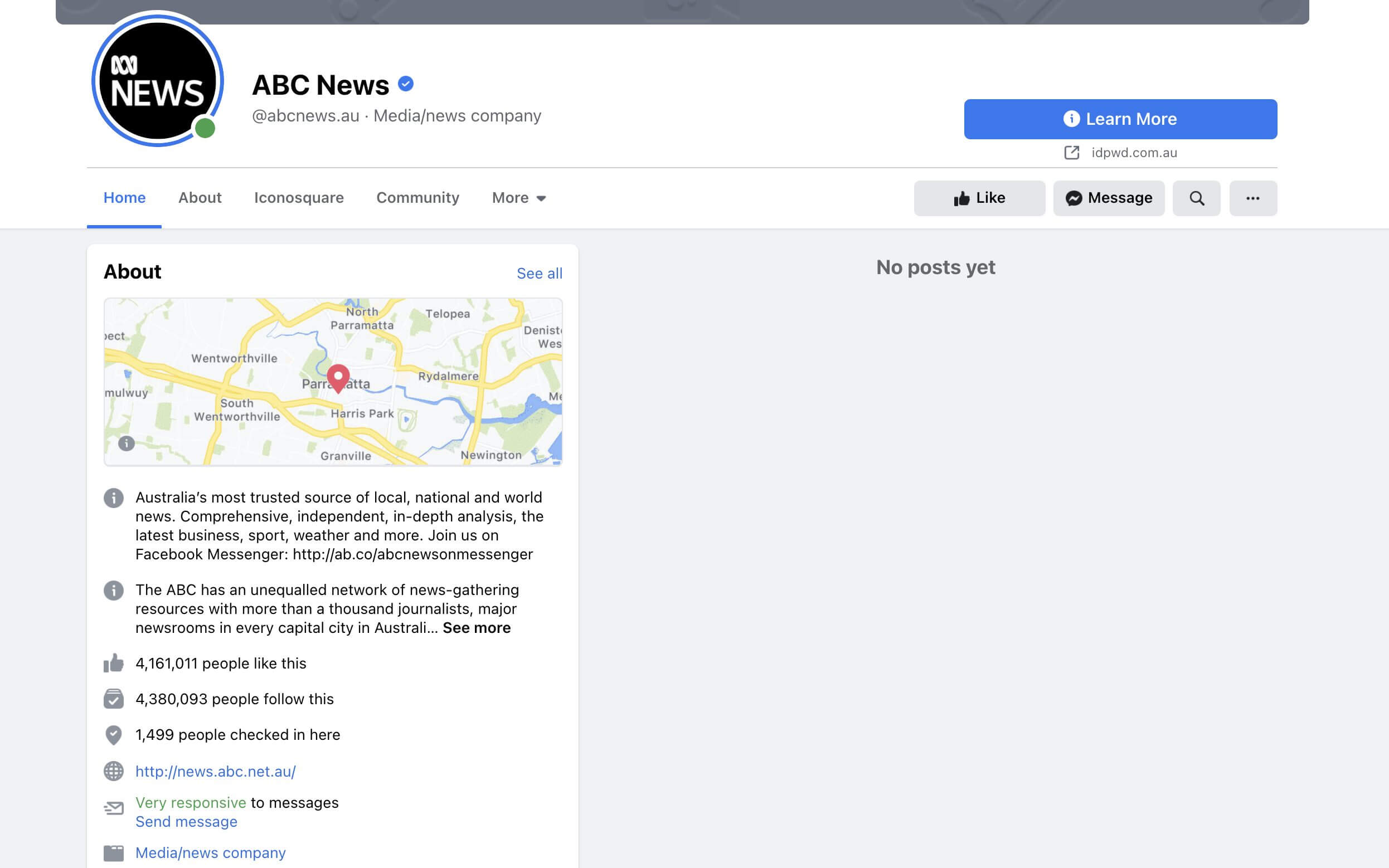
Task: Click the Granville label on the map
Action: point(346,456)
